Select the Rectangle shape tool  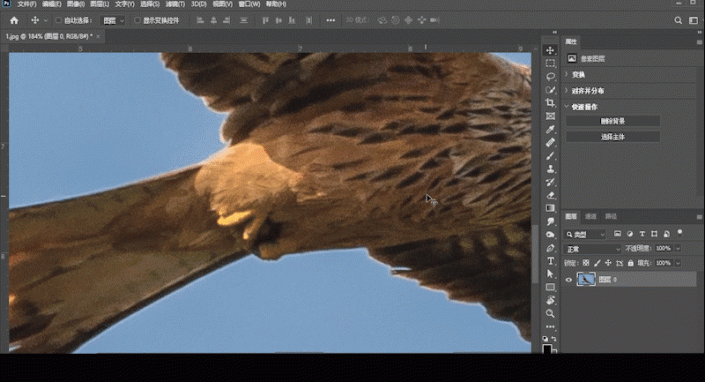click(x=550, y=287)
